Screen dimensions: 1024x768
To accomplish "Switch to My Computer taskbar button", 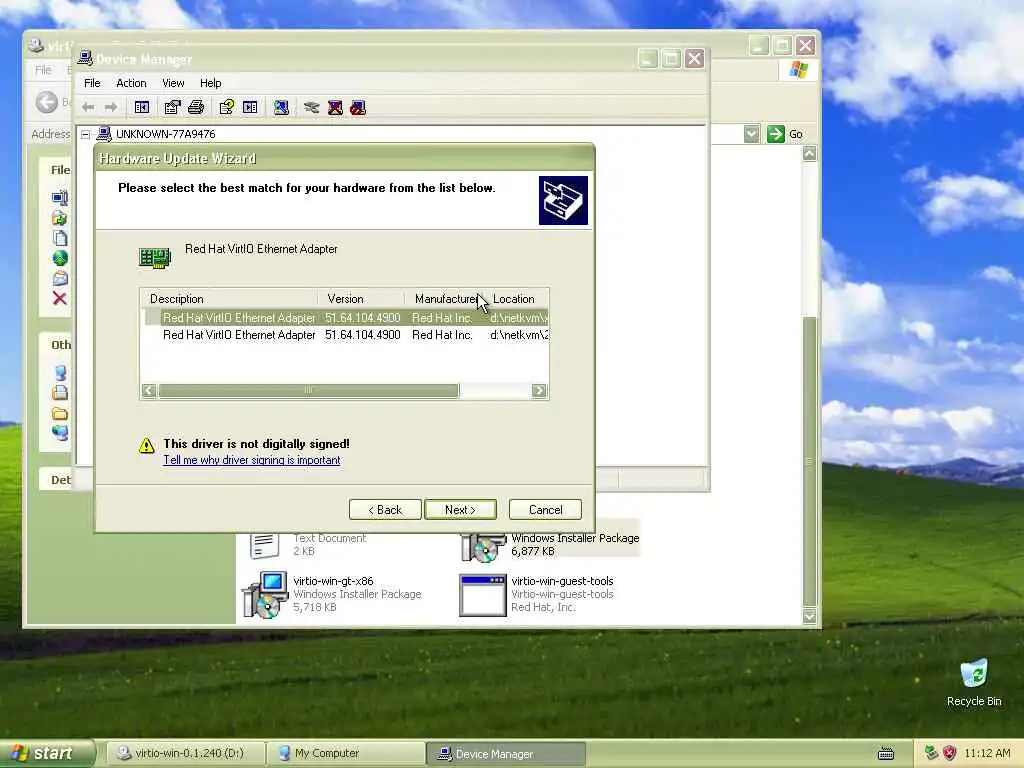I will 346,753.
